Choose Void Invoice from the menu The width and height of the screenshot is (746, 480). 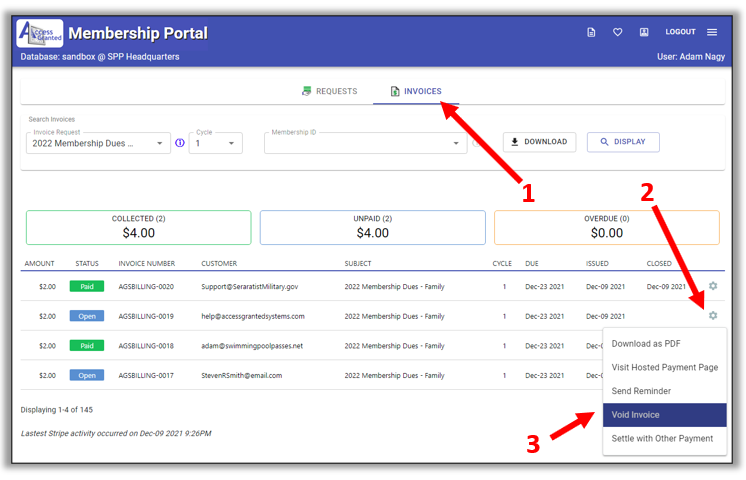click(664, 415)
